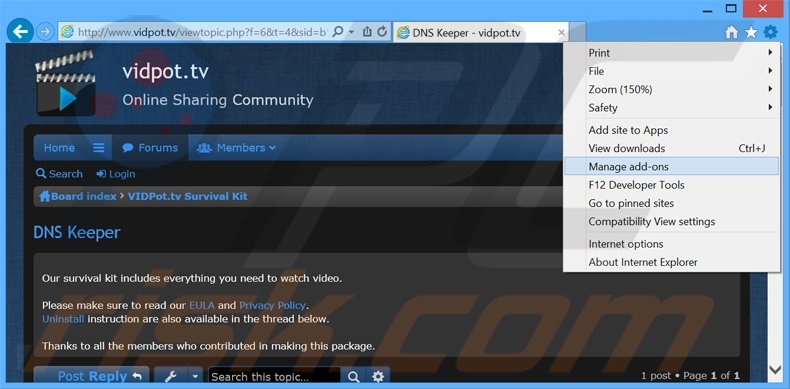Click the vidpot.tv clapperboard logo
The image size is (790, 389).
click(65, 83)
